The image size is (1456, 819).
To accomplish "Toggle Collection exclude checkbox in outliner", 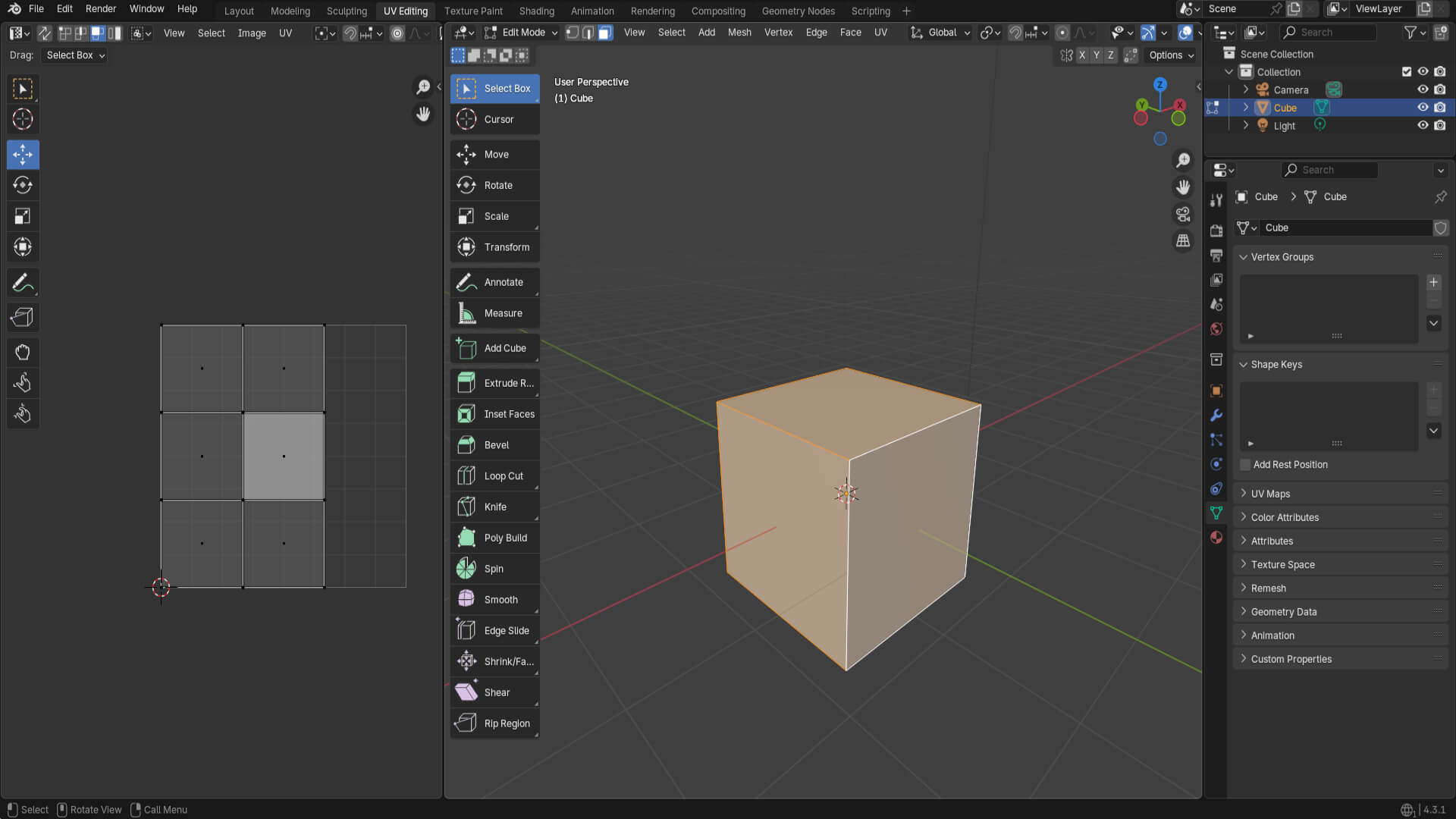I will [x=1407, y=72].
